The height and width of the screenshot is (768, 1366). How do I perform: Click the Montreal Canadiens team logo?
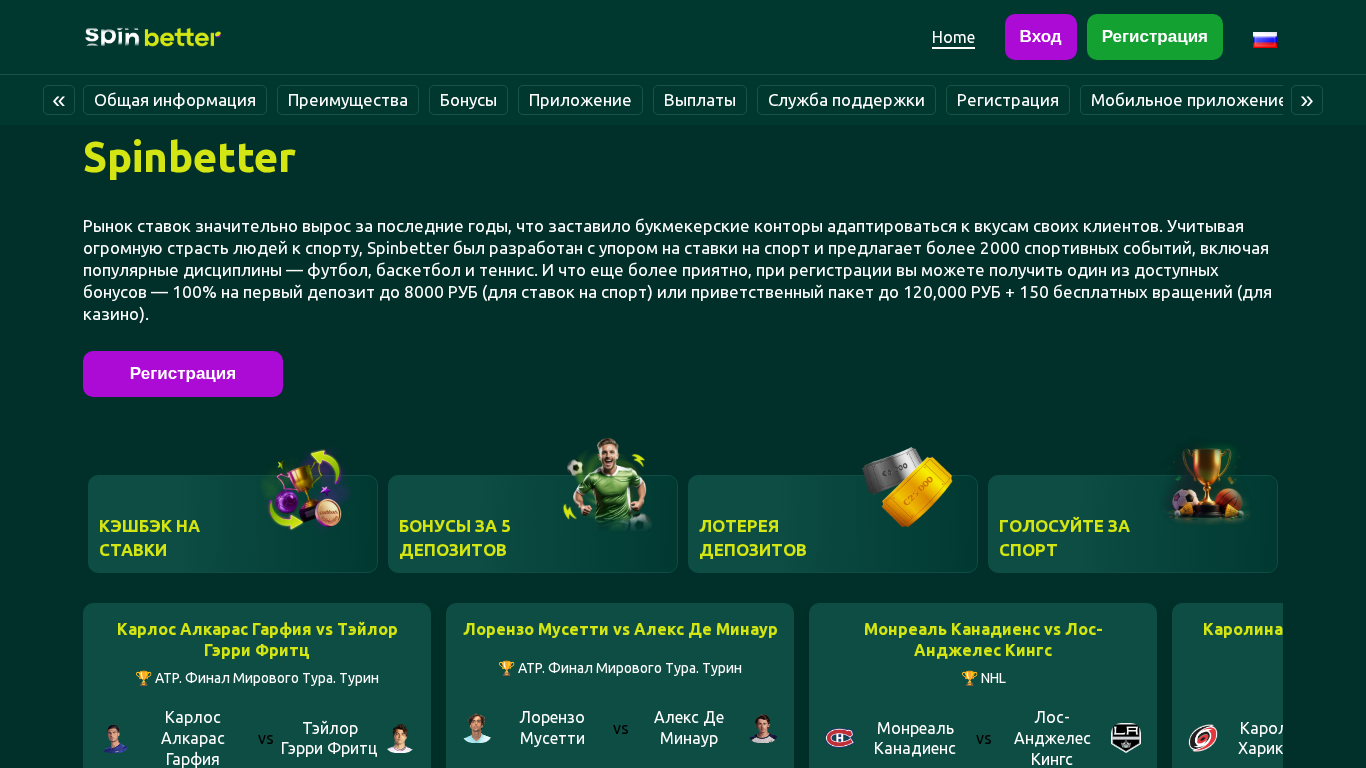(x=840, y=738)
